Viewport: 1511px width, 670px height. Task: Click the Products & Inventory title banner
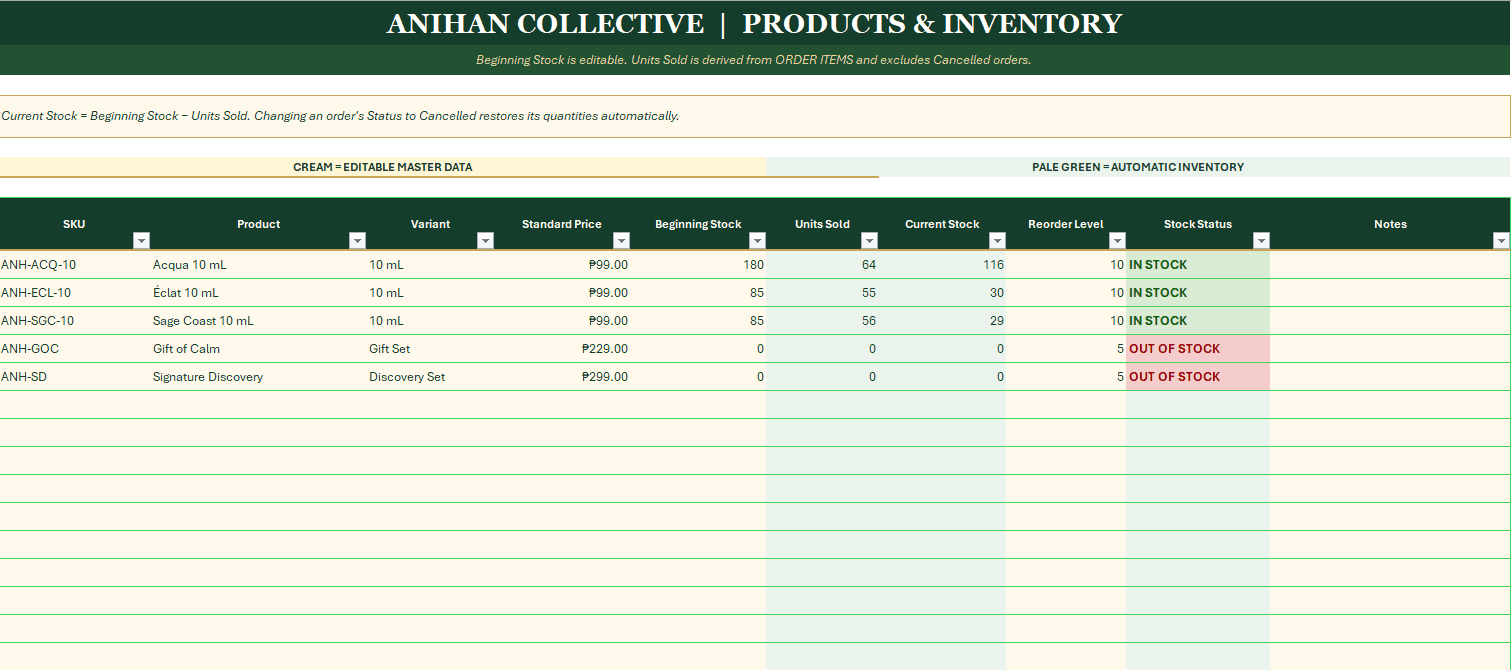pyautogui.click(x=755, y=23)
